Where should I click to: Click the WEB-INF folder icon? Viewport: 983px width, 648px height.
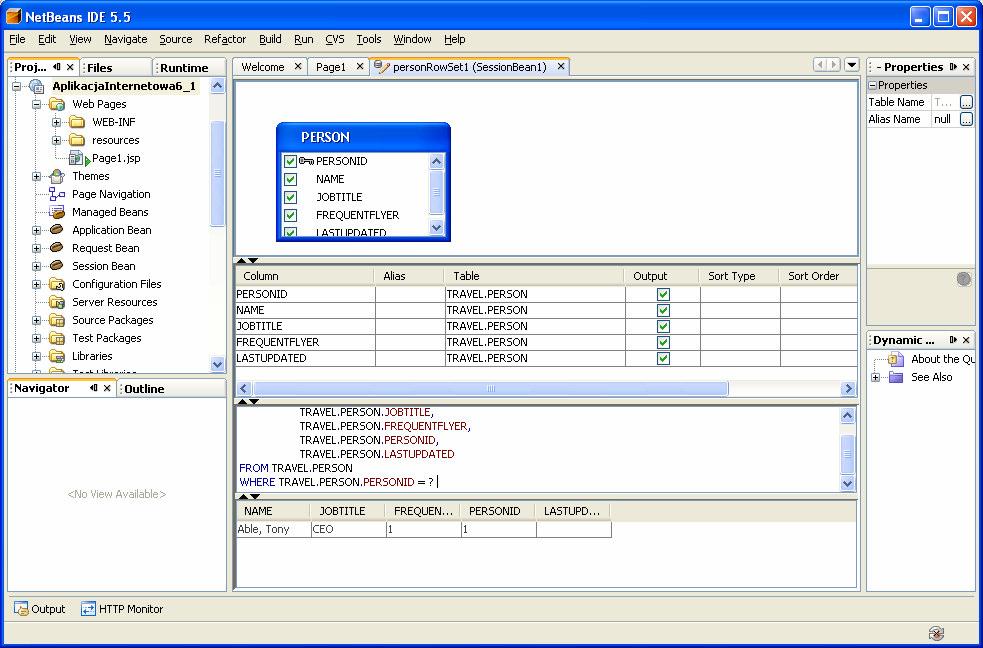(x=76, y=122)
